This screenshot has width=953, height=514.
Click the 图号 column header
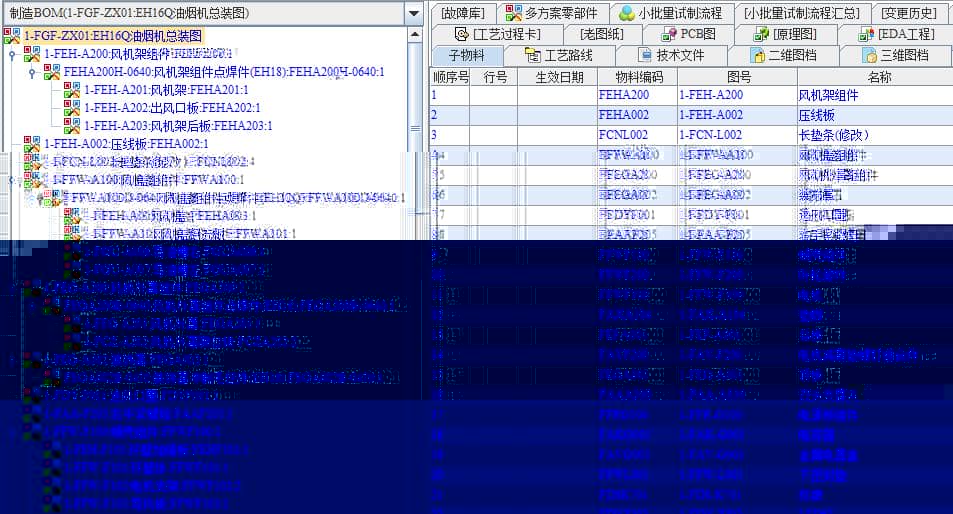738,77
